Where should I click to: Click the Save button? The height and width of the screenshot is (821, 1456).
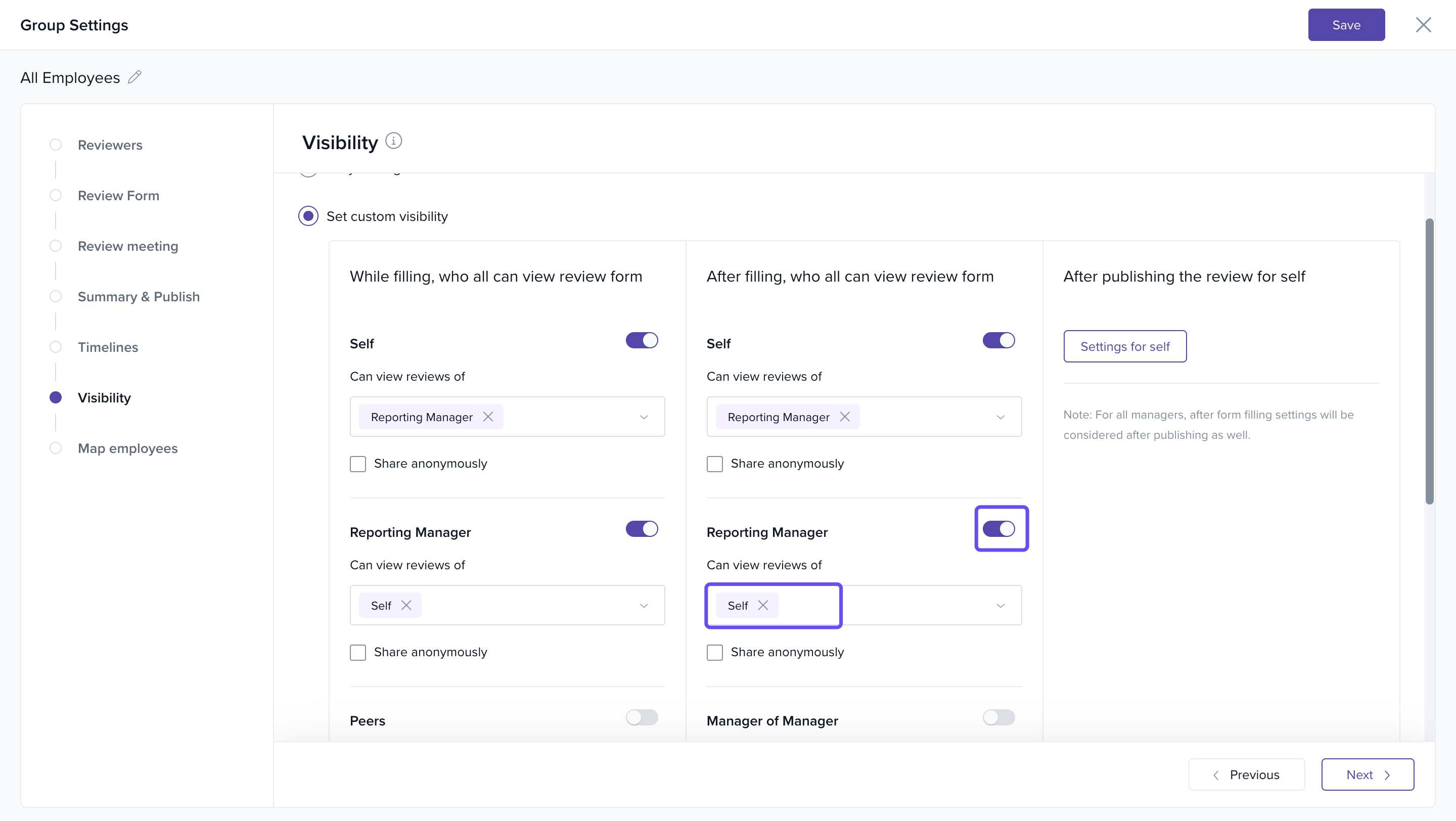tap(1346, 25)
